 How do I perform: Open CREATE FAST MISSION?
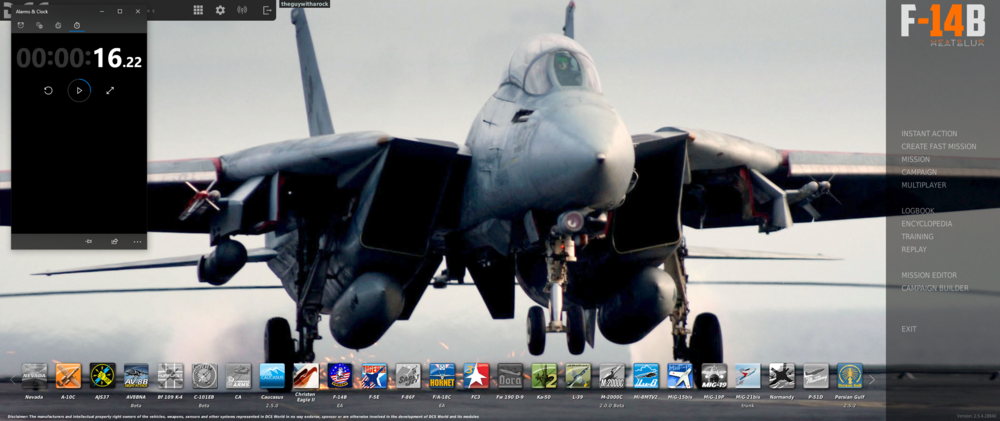(x=939, y=147)
